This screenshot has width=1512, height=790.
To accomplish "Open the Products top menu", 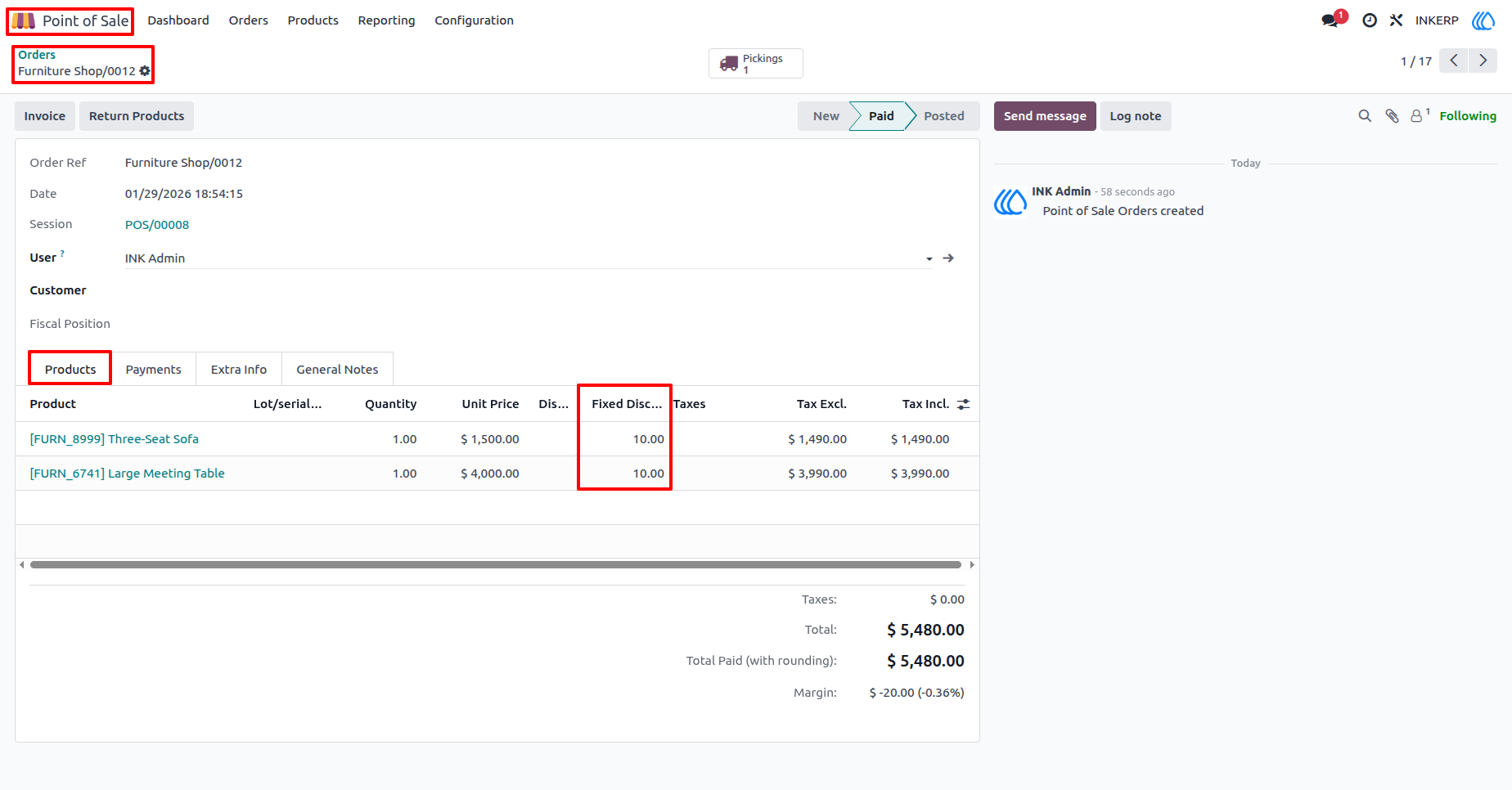I will 313,20.
